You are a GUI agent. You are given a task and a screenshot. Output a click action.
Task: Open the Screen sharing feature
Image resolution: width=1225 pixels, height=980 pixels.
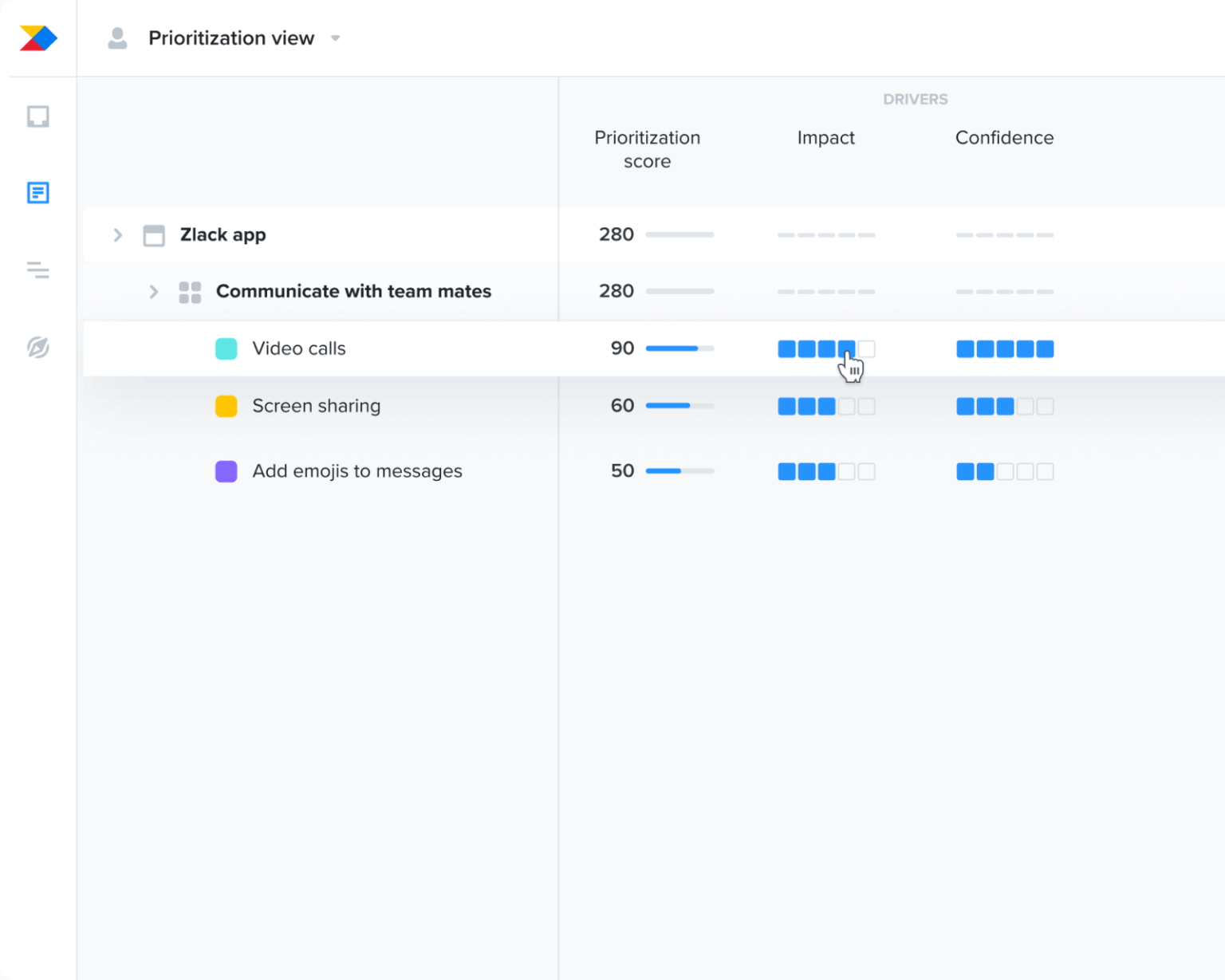[x=317, y=406]
